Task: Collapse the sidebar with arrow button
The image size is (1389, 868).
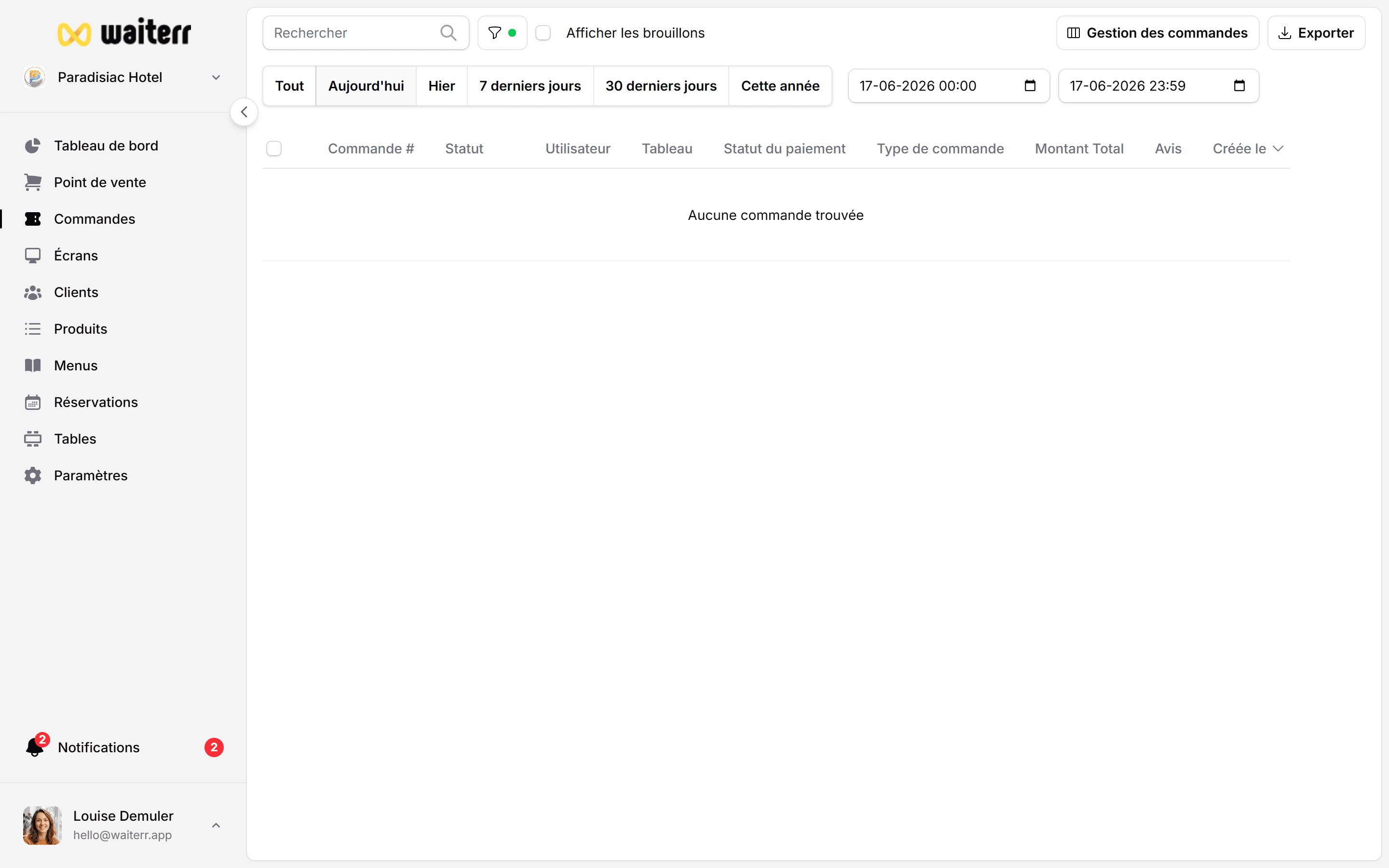Action: (244, 112)
